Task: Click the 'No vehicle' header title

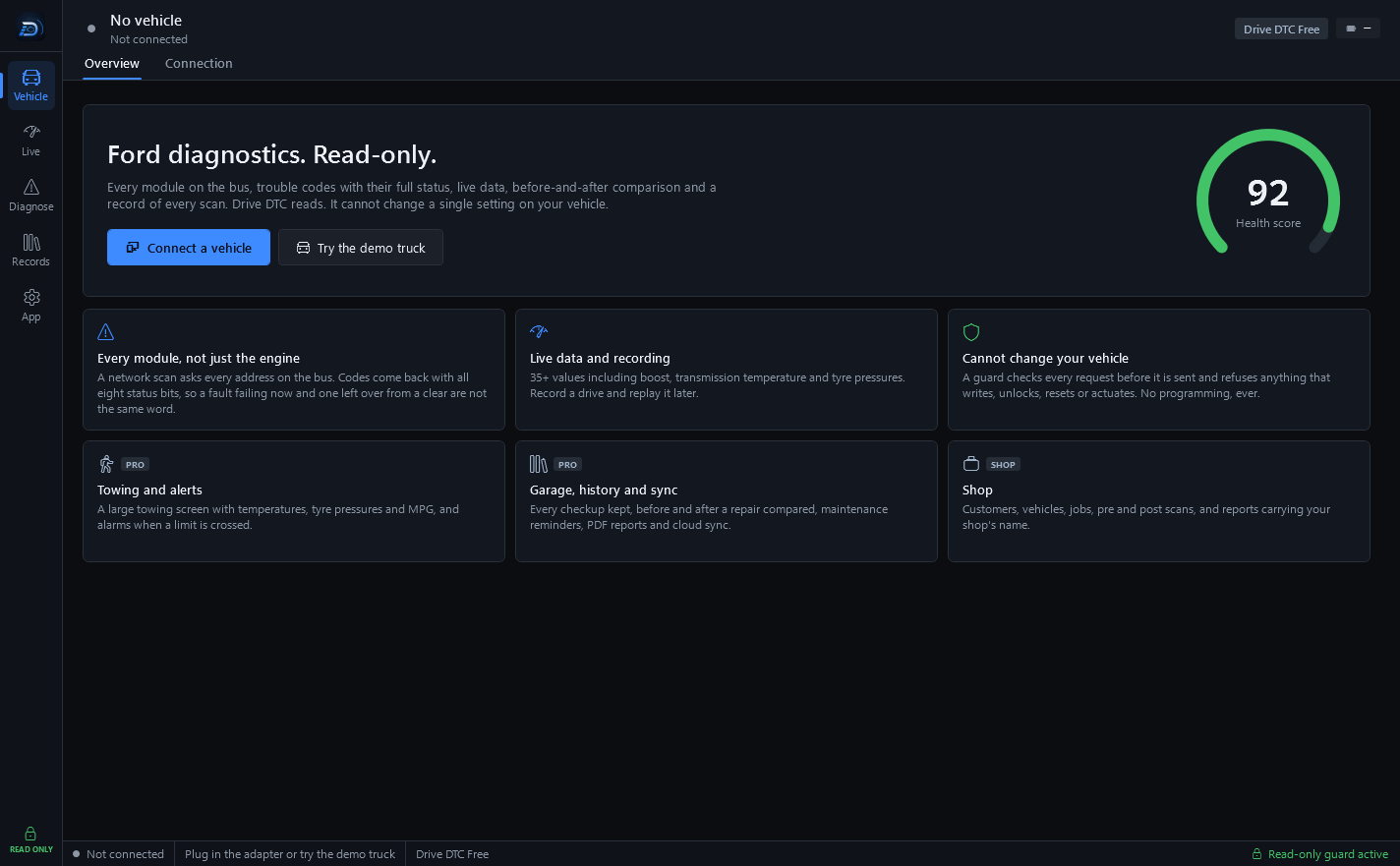Action: point(146,21)
